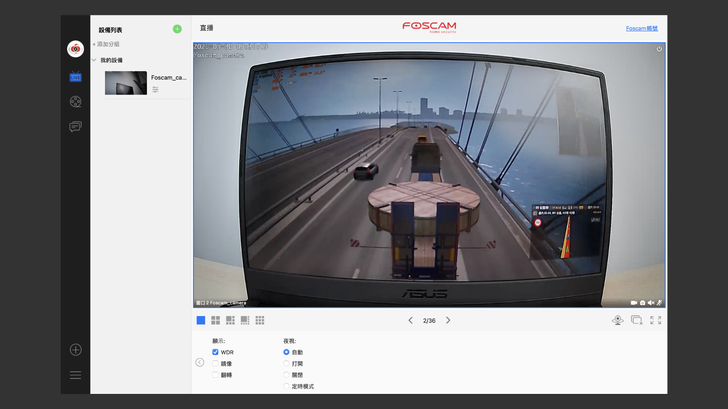Open the messages icon in the sidebar
The height and width of the screenshot is (409, 728).
(x=75, y=127)
